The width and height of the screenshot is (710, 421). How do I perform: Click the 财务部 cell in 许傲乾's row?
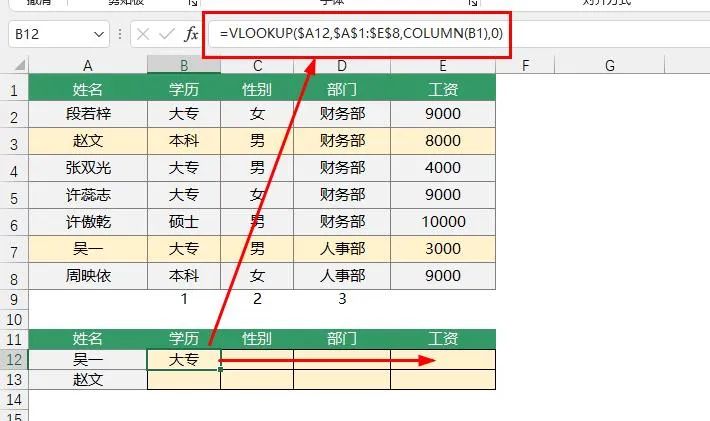tap(342, 222)
